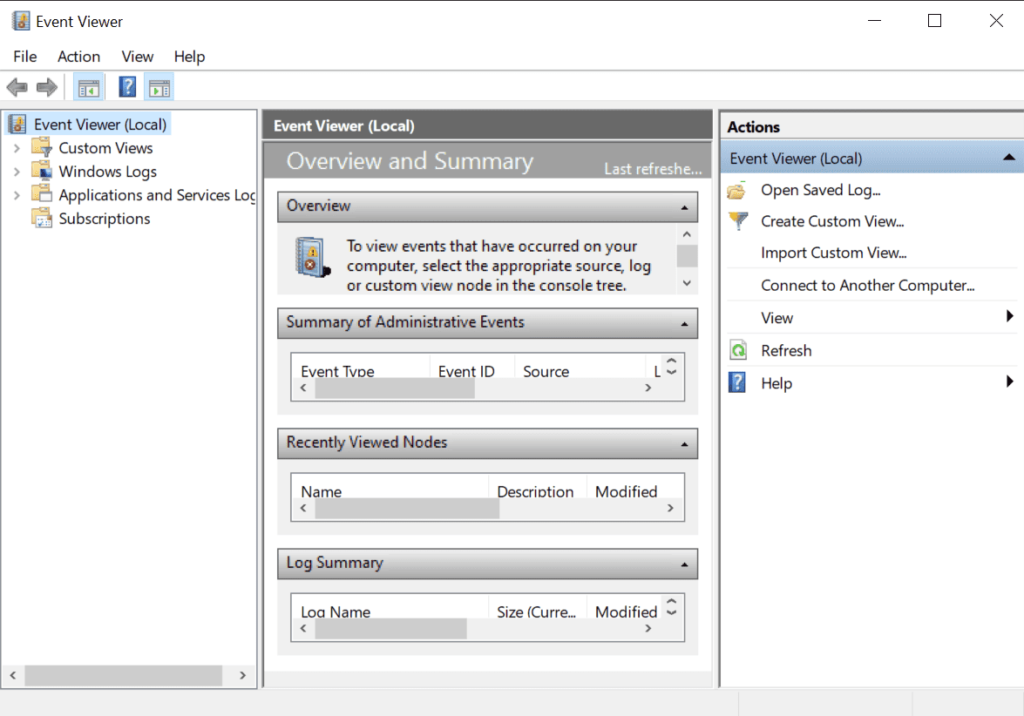Click Log Name column header
Image resolution: width=1024 pixels, height=716 pixels.
(335, 611)
